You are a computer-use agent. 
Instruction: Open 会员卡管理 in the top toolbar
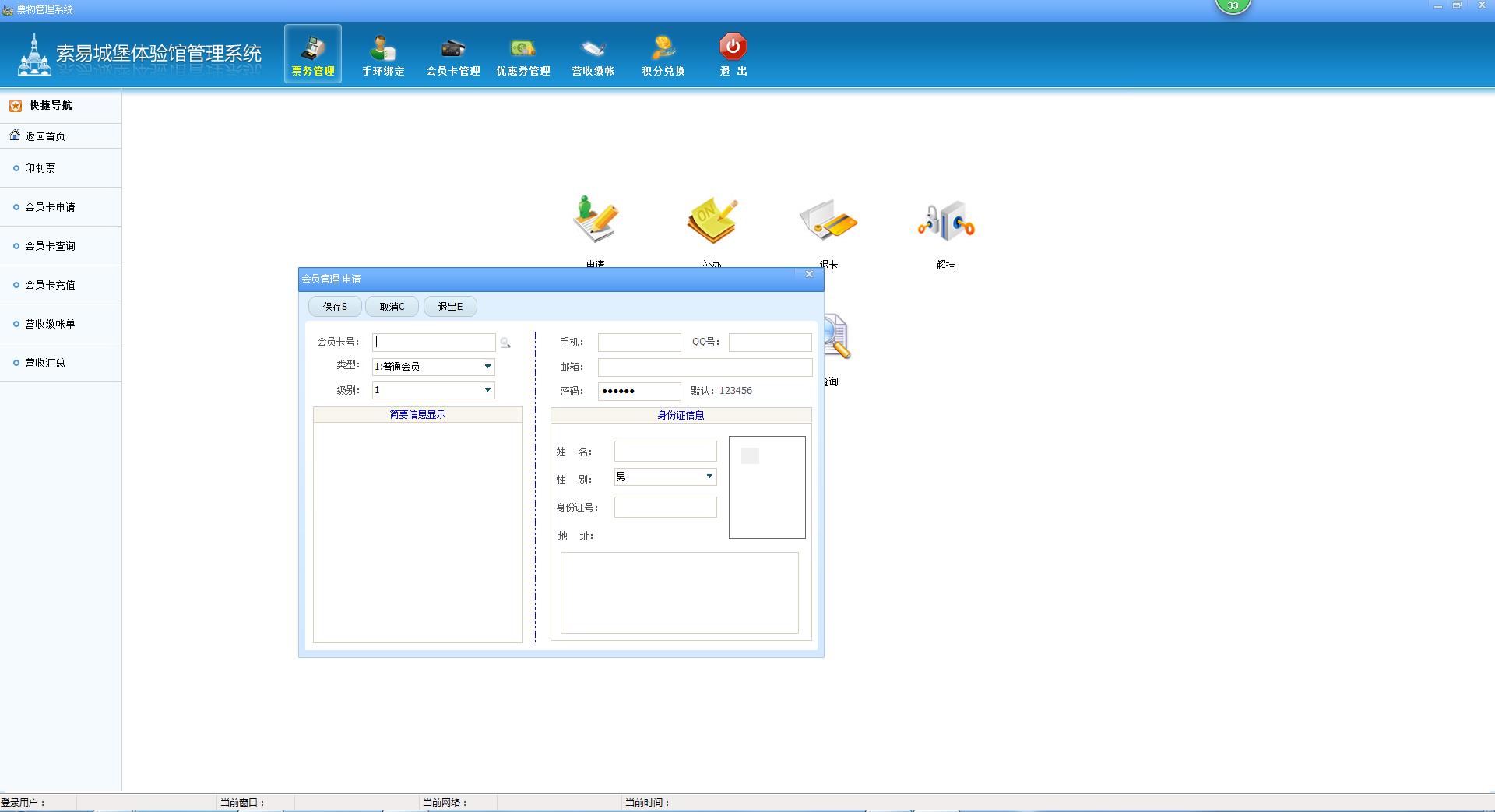pos(452,54)
